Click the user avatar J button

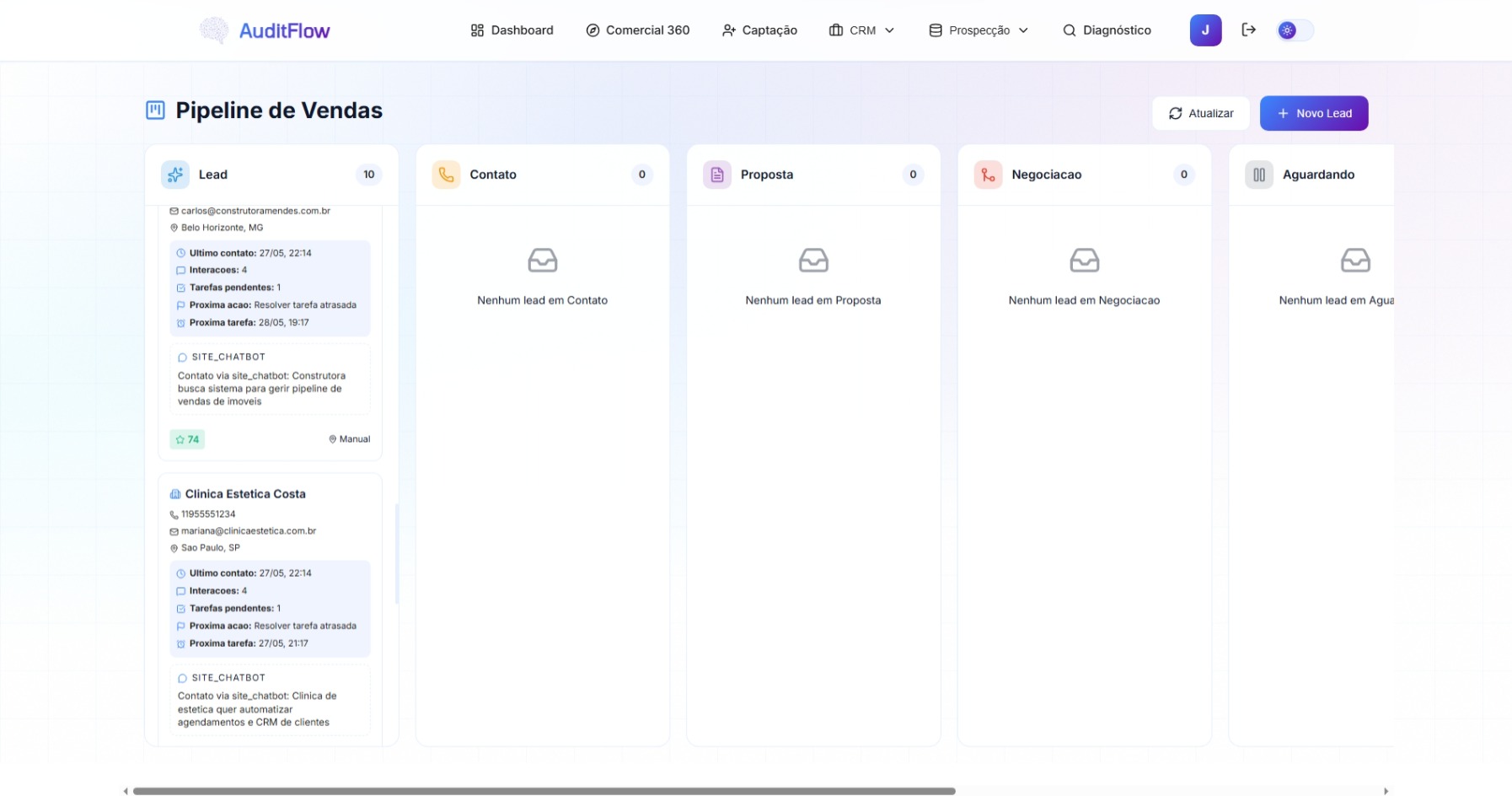[x=1205, y=30]
